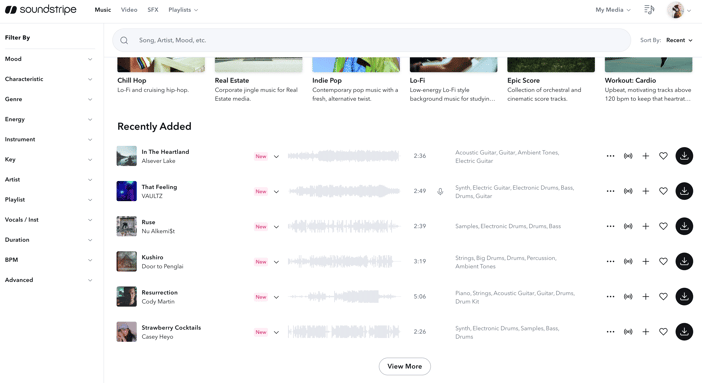This screenshot has height=383, width=702.
Task: Download In The Heartland track
Action: pos(684,156)
